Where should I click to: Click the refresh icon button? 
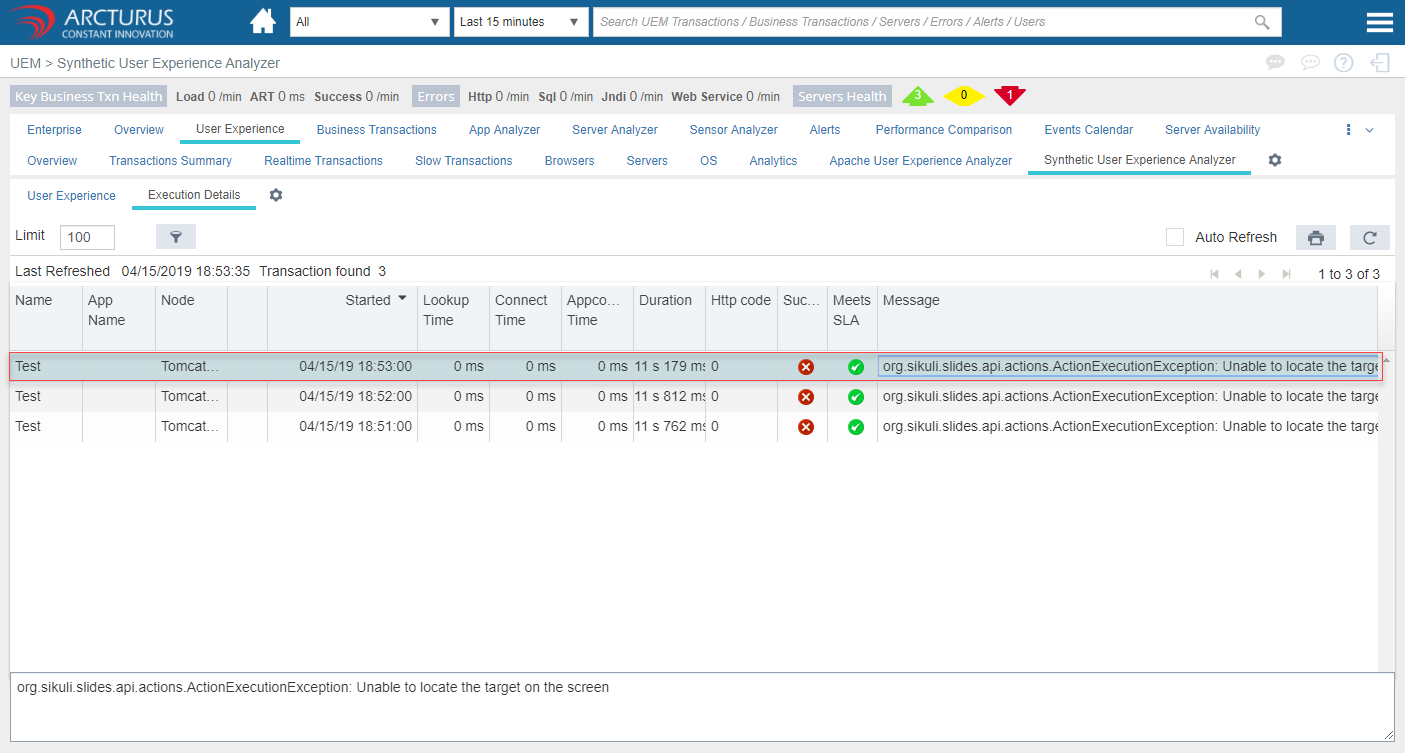(1369, 237)
